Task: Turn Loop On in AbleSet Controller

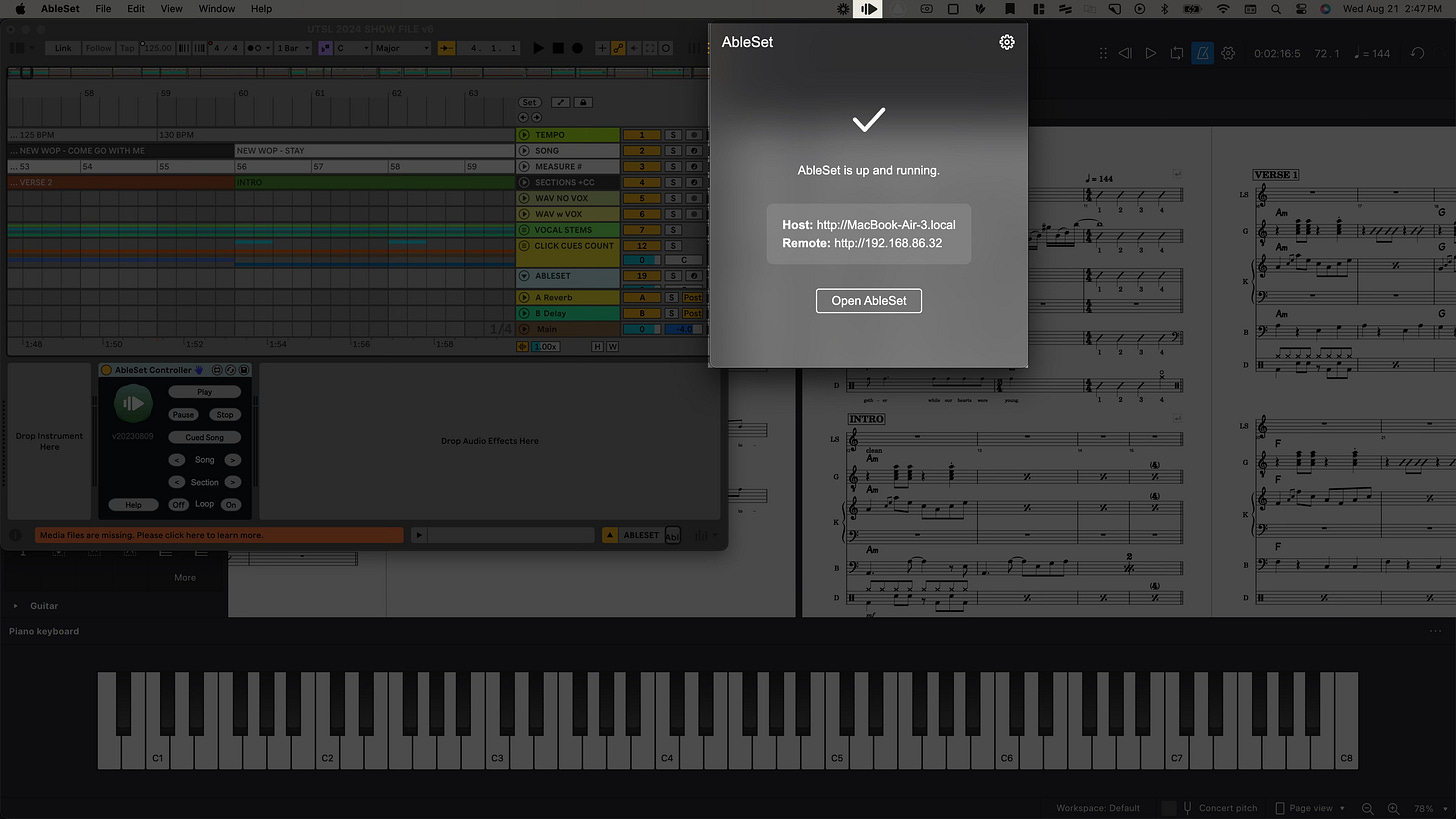Action: click(231, 504)
